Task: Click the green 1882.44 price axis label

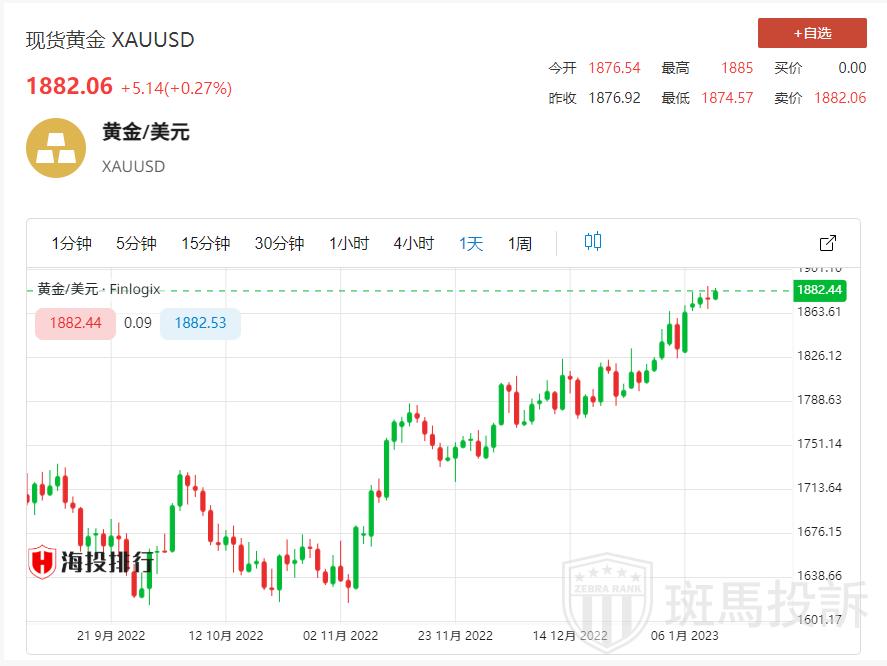Action: [x=818, y=290]
